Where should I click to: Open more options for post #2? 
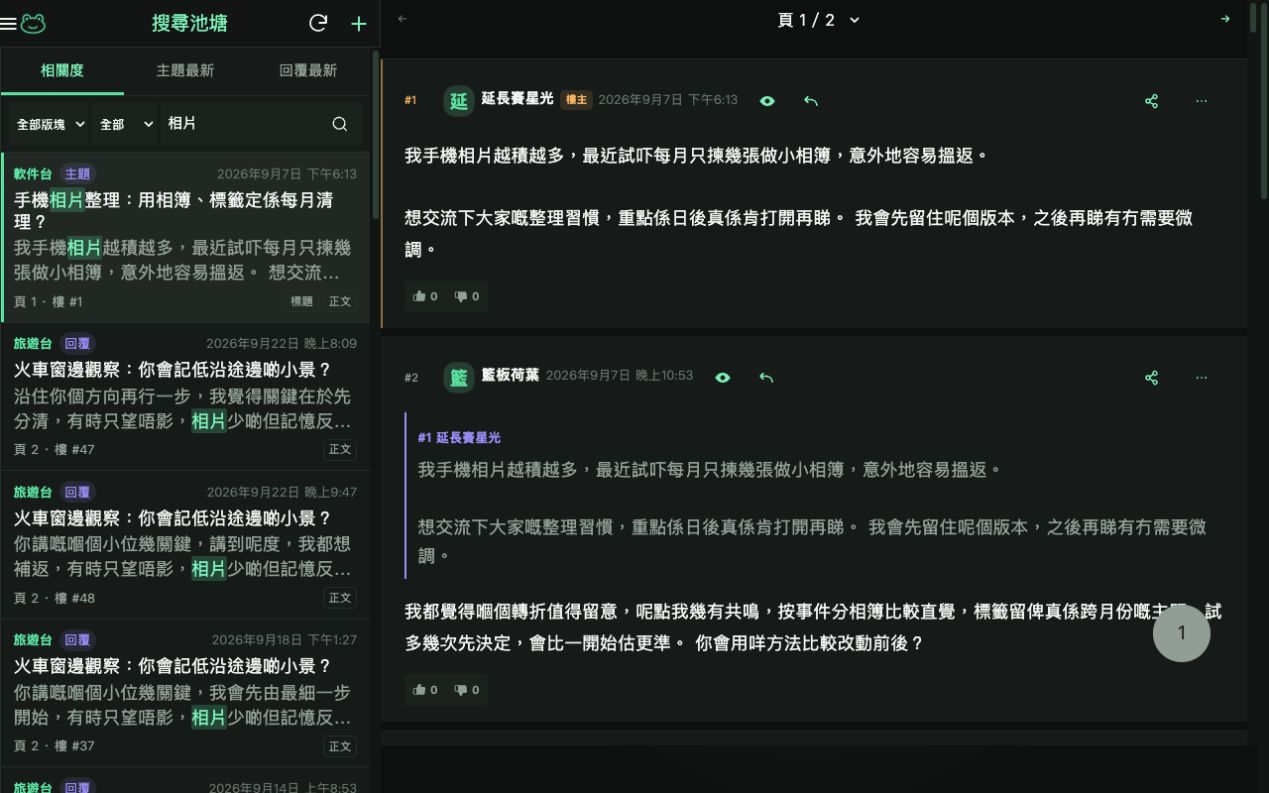1201,378
